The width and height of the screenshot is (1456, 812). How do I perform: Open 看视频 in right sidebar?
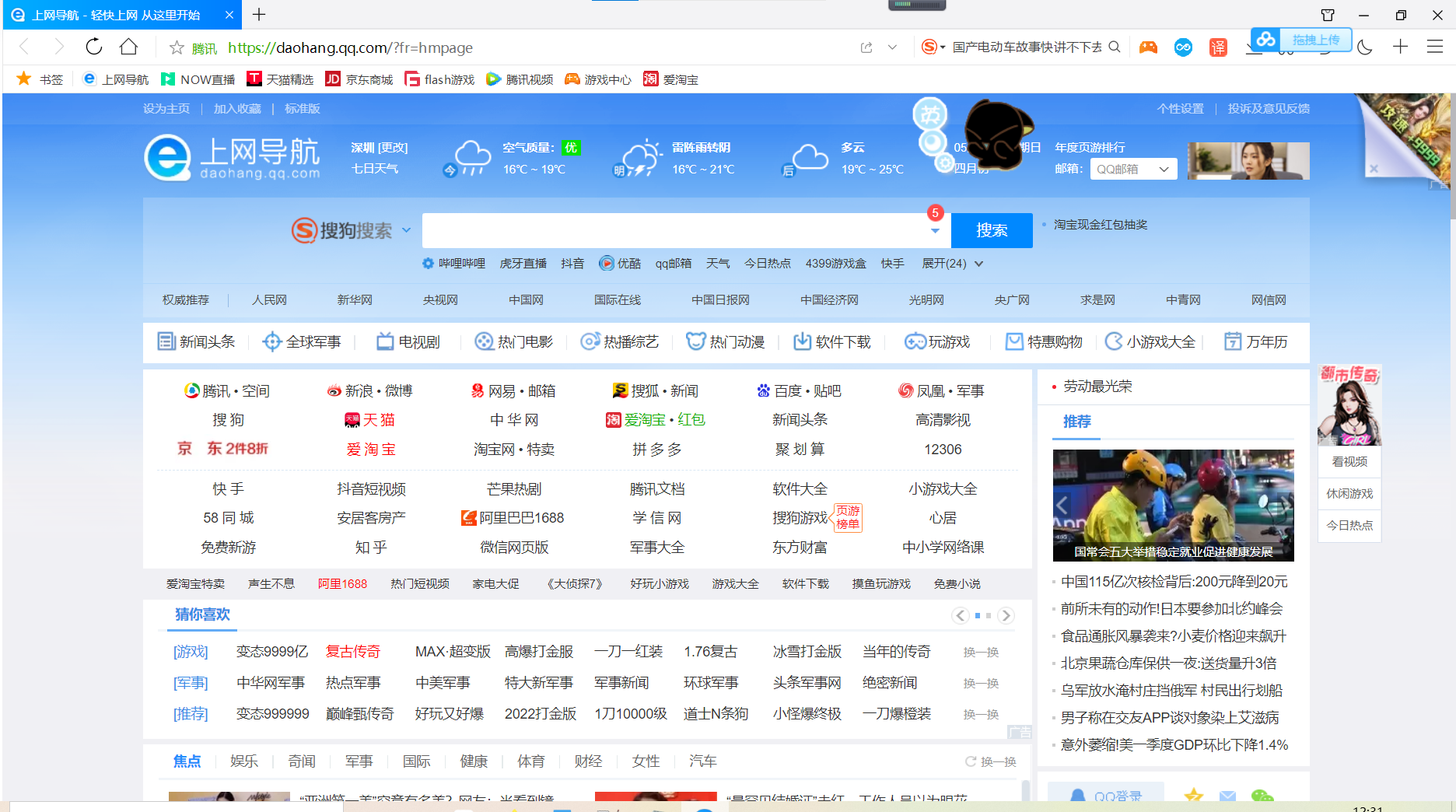pyautogui.click(x=1349, y=461)
